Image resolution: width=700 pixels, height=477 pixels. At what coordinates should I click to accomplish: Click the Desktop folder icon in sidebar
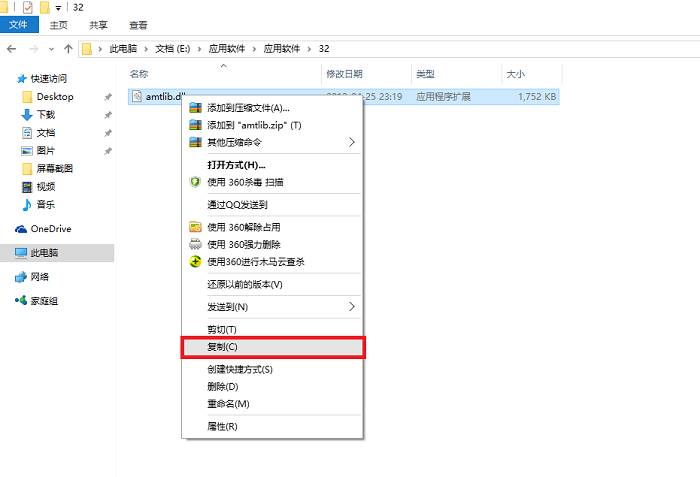tap(27, 97)
